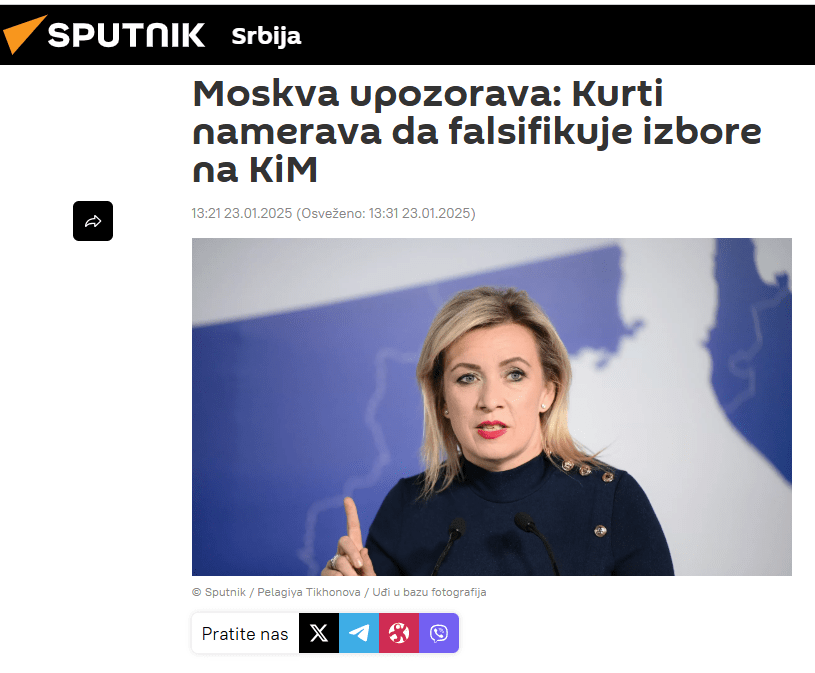Viewport: 815px width, 673px height.
Task: Open the 'Uđi u bazu fotografija' link
Action: click(429, 592)
